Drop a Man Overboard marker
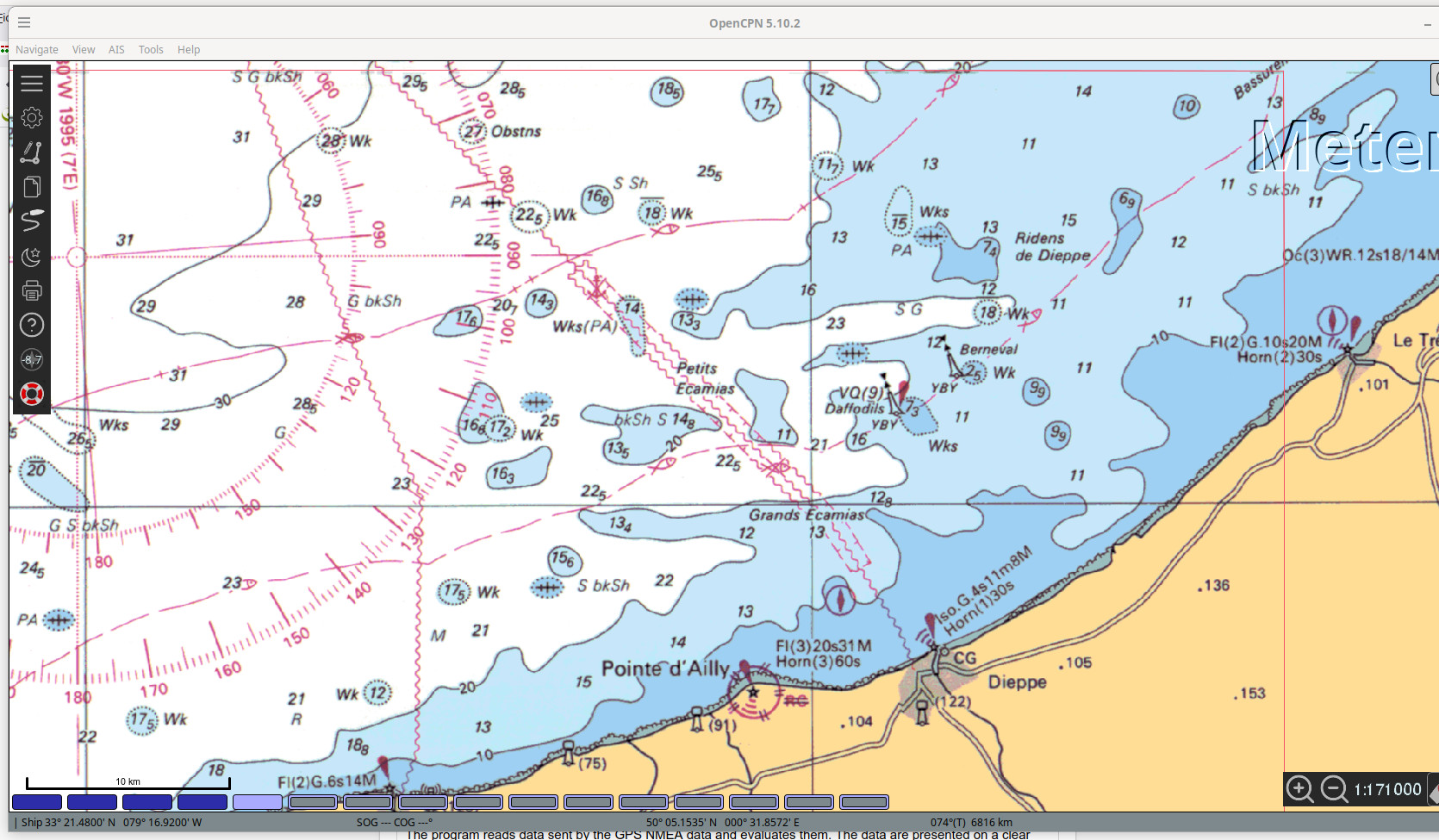The height and width of the screenshot is (840, 1439). pyautogui.click(x=32, y=394)
